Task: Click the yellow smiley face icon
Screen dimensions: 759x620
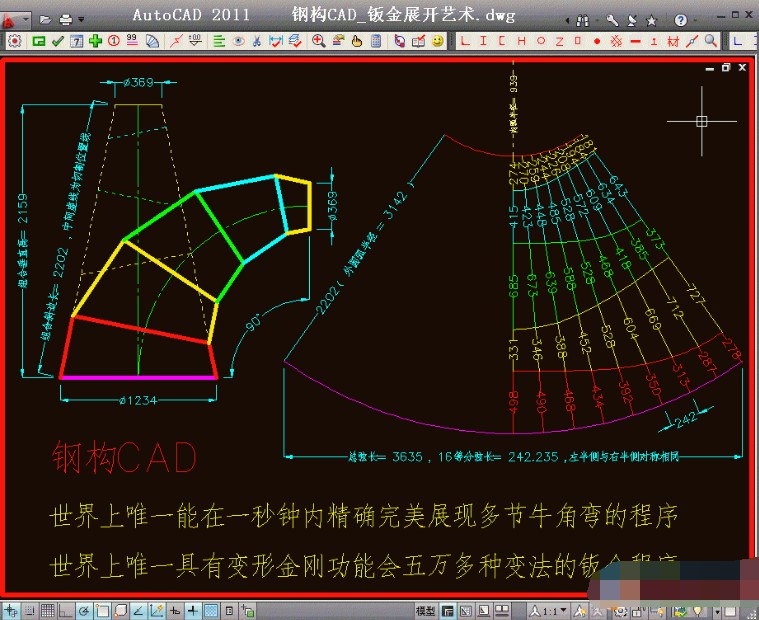Action: point(437,41)
